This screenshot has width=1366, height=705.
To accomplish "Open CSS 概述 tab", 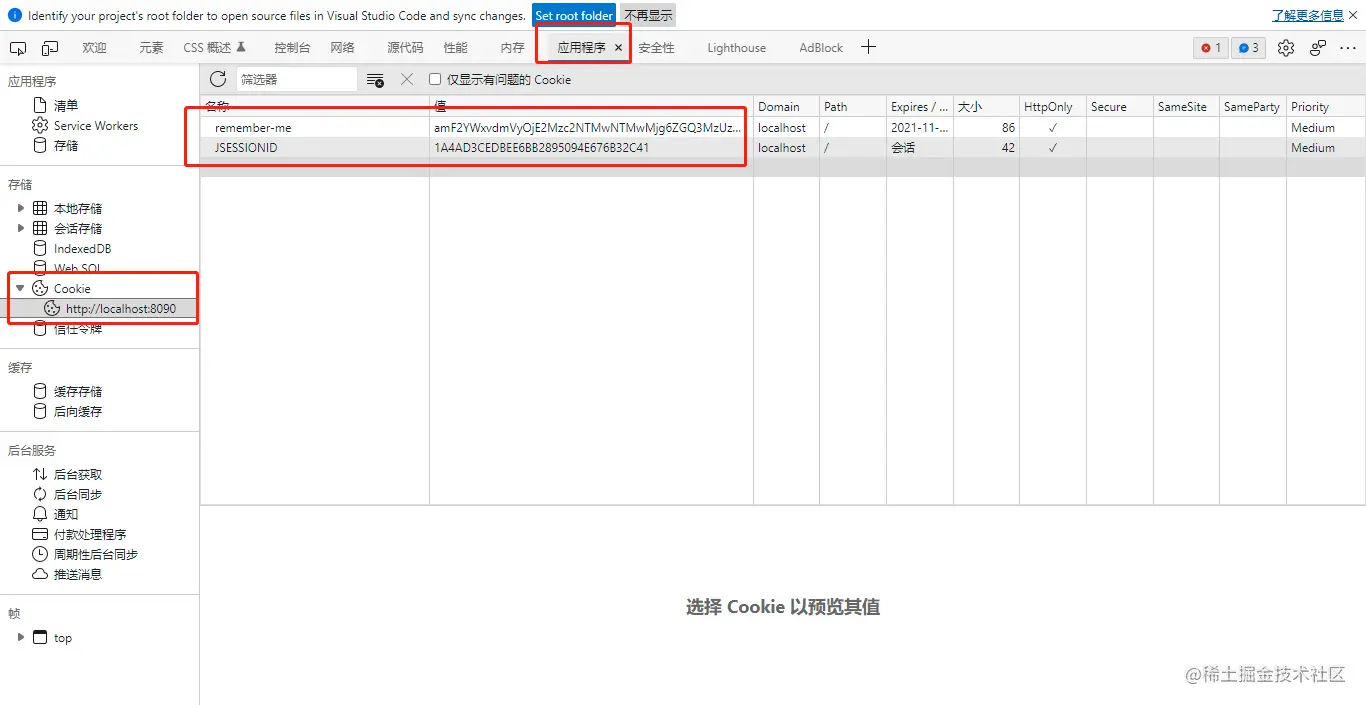I will tap(214, 48).
